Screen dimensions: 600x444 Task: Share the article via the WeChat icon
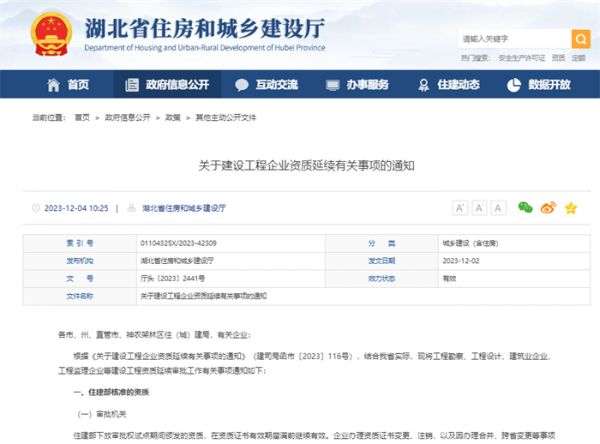525,207
